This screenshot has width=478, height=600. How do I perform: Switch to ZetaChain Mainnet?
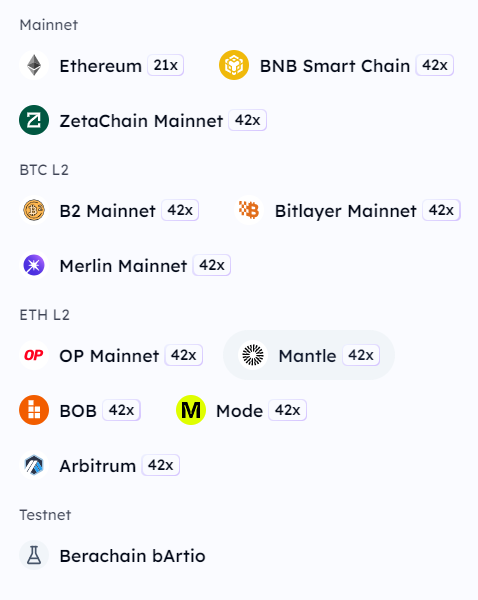coord(142,121)
